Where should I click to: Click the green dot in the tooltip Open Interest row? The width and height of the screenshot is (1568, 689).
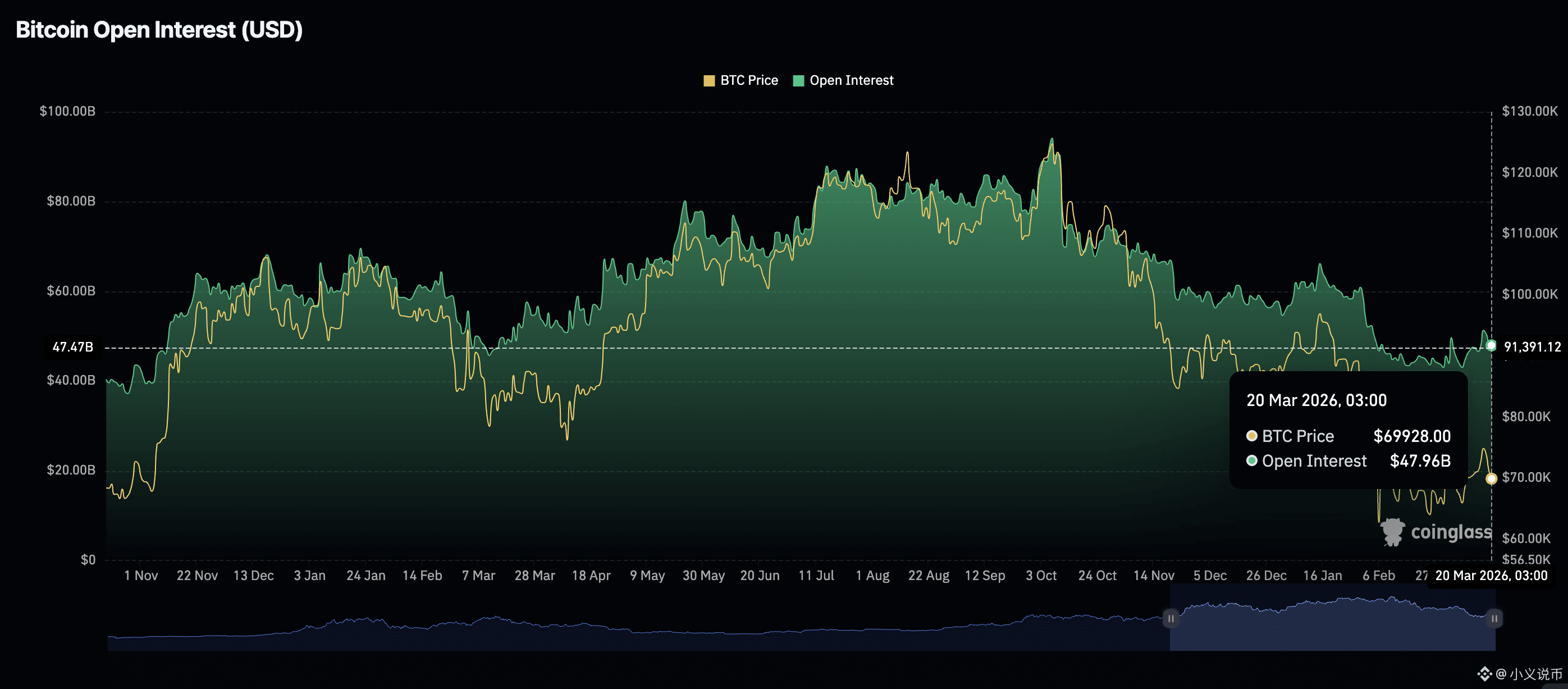(1251, 461)
